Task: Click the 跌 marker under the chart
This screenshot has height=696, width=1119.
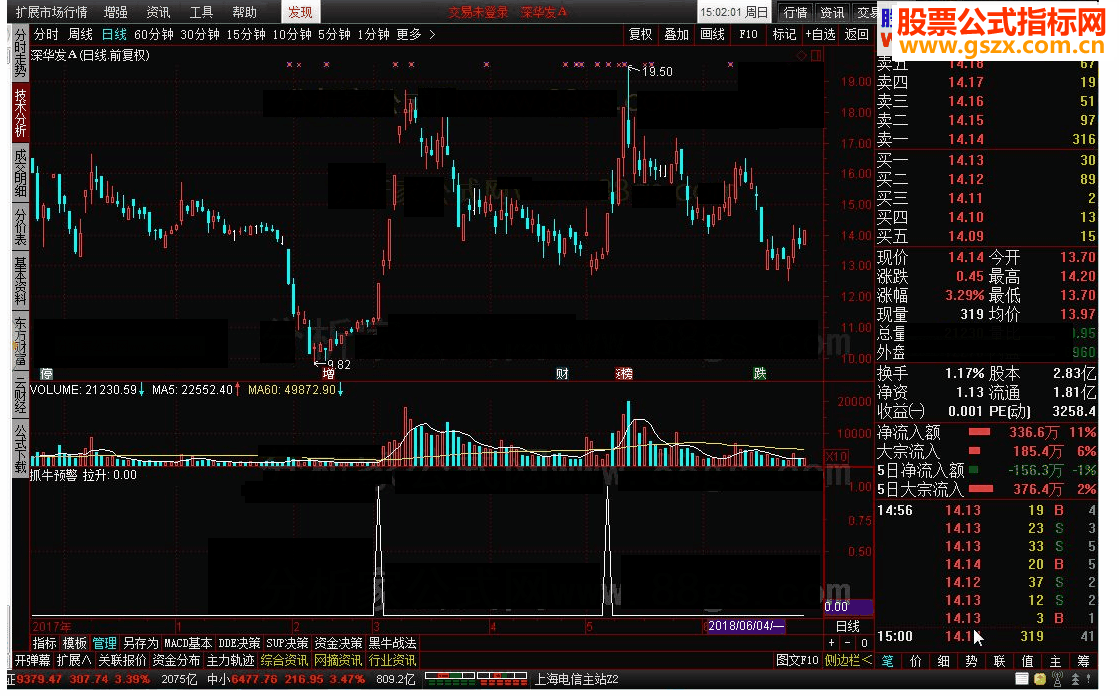Action: tap(760, 373)
